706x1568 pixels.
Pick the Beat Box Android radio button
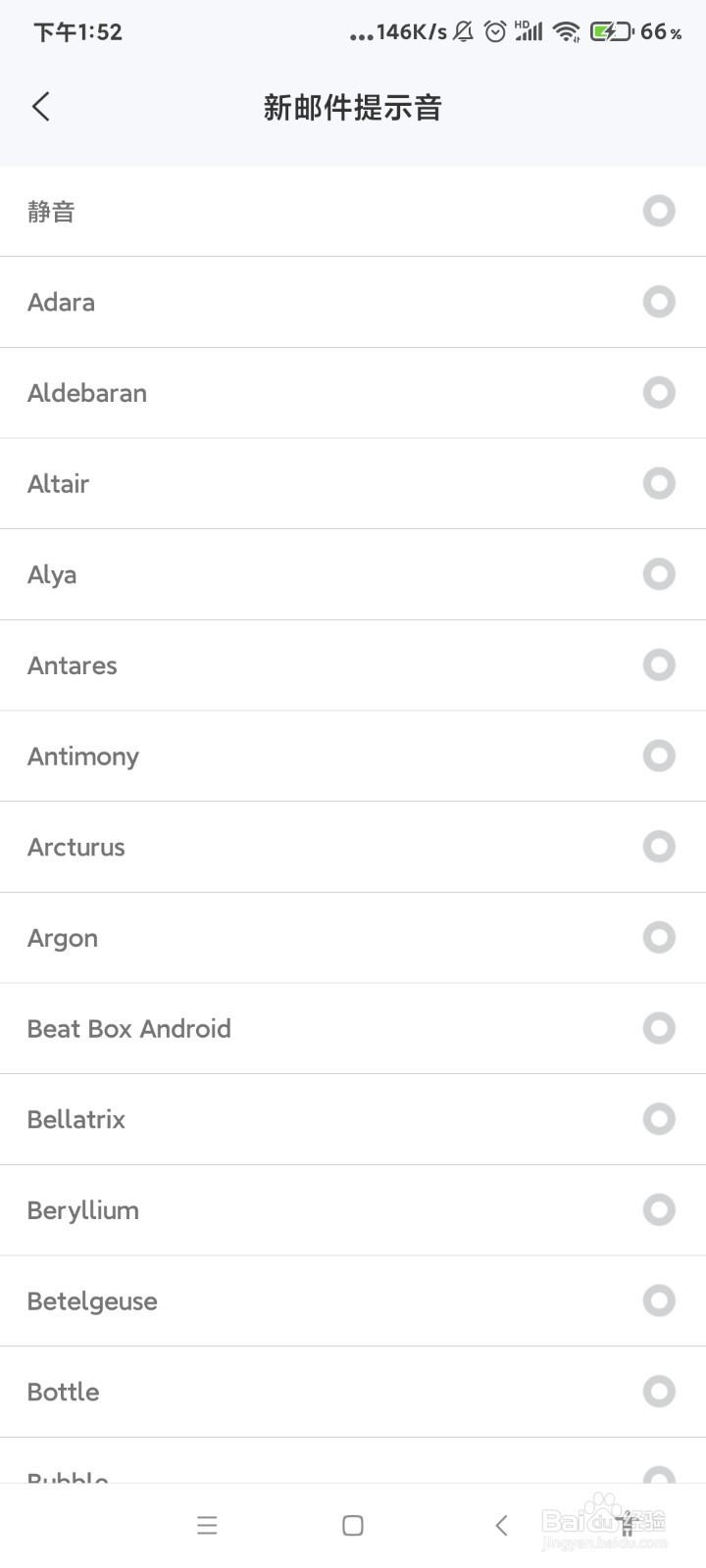coord(659,1028)
